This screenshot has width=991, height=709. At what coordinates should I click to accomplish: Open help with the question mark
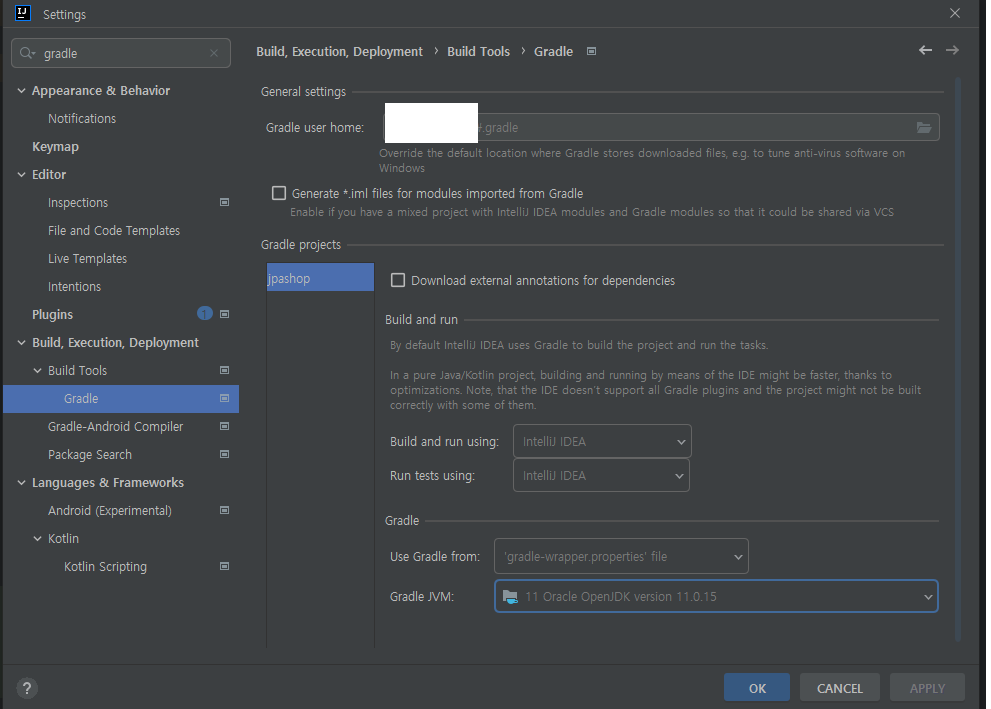tap(27, 688)
